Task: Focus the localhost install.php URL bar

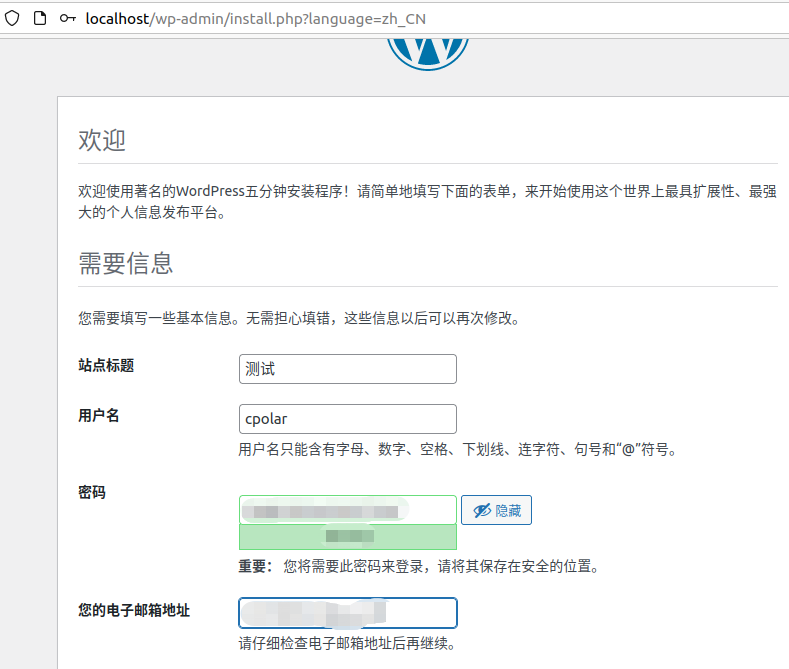Action: click(256, 19)
